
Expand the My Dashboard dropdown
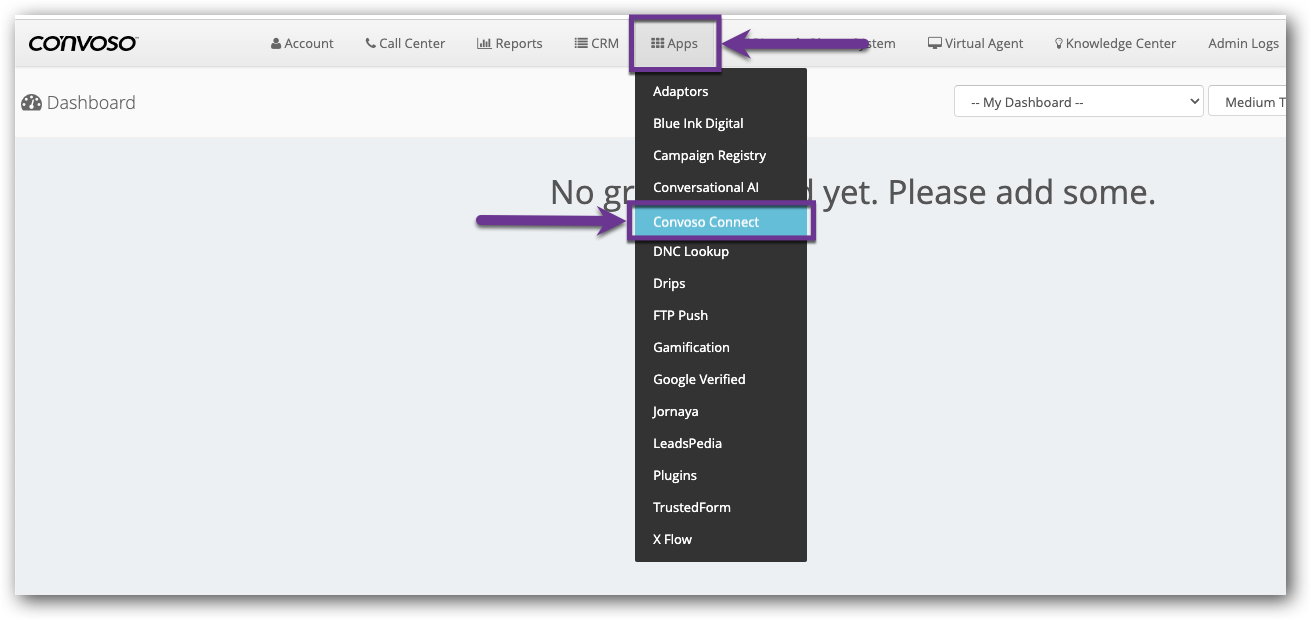coord(1078,102)
